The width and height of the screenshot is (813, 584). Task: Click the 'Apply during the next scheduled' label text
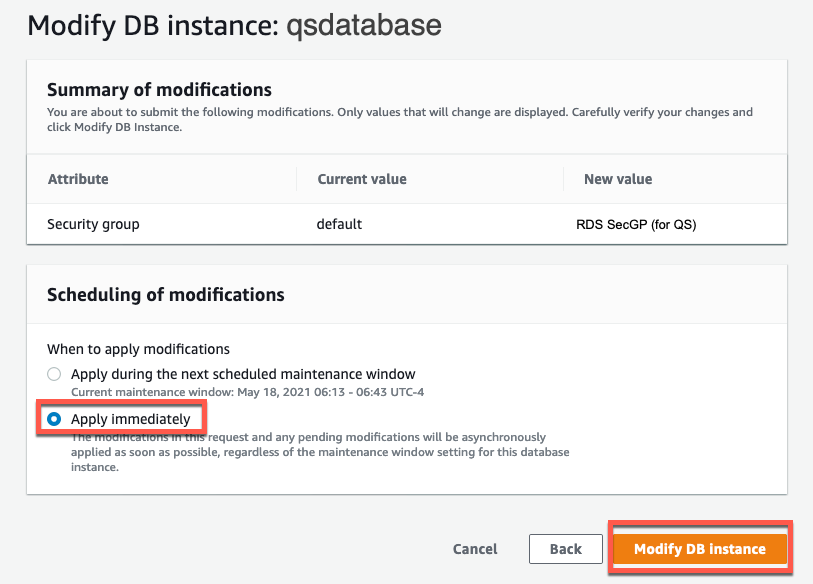pyautogui.click(x=243, y=374)
